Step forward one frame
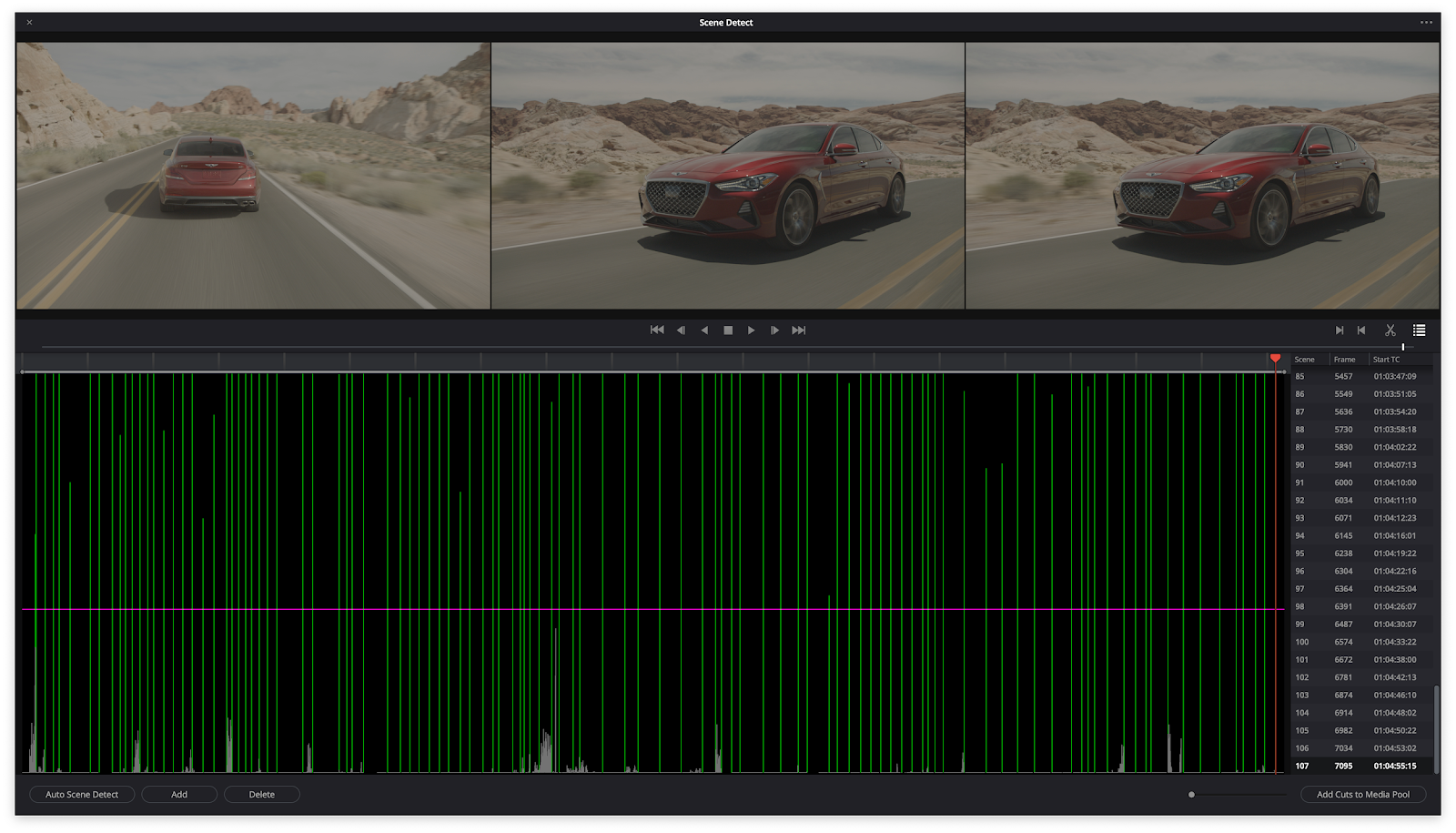Image resolution: width=1456 pixels, height=833 pixels. 774,330
